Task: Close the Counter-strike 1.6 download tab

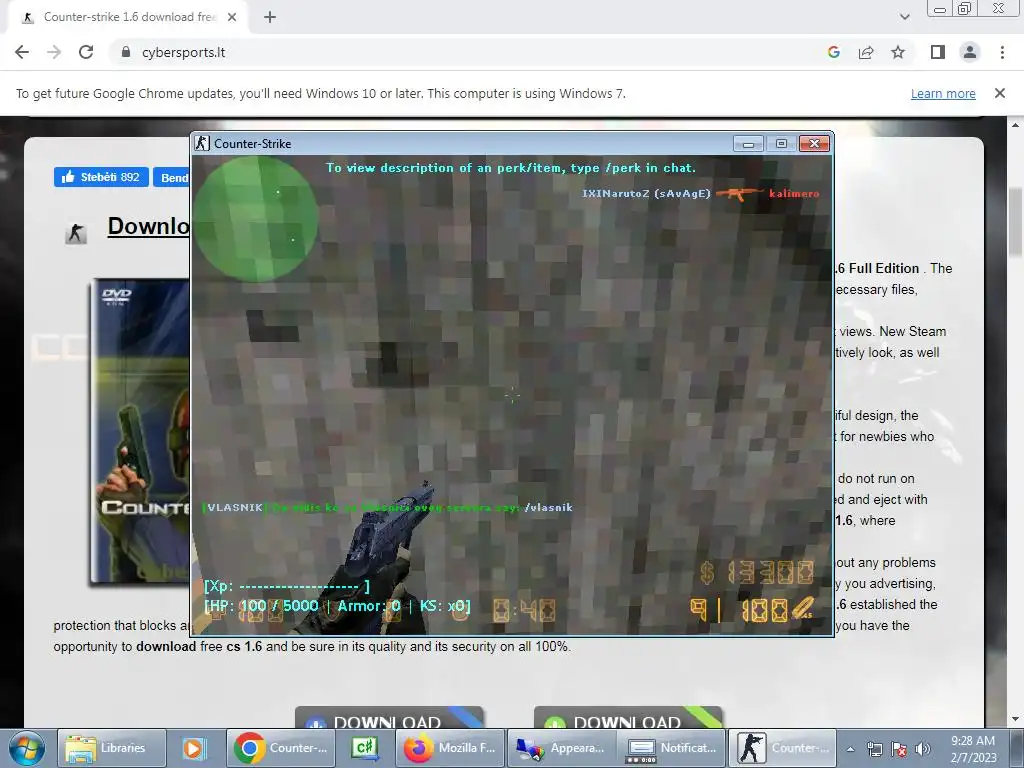Action: [x=232, y=17]
